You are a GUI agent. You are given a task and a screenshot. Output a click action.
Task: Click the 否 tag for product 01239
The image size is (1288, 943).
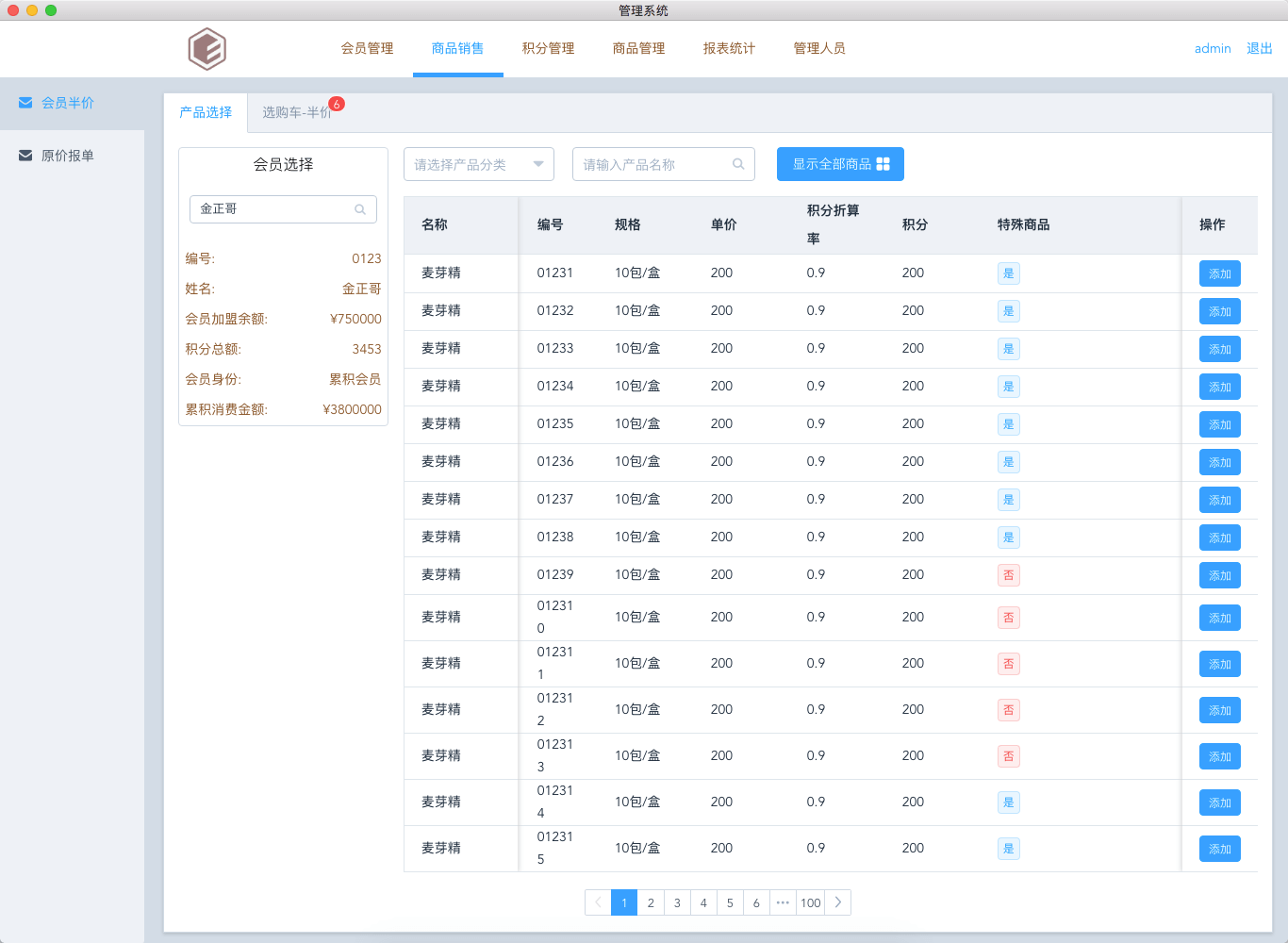[1008, 575]
